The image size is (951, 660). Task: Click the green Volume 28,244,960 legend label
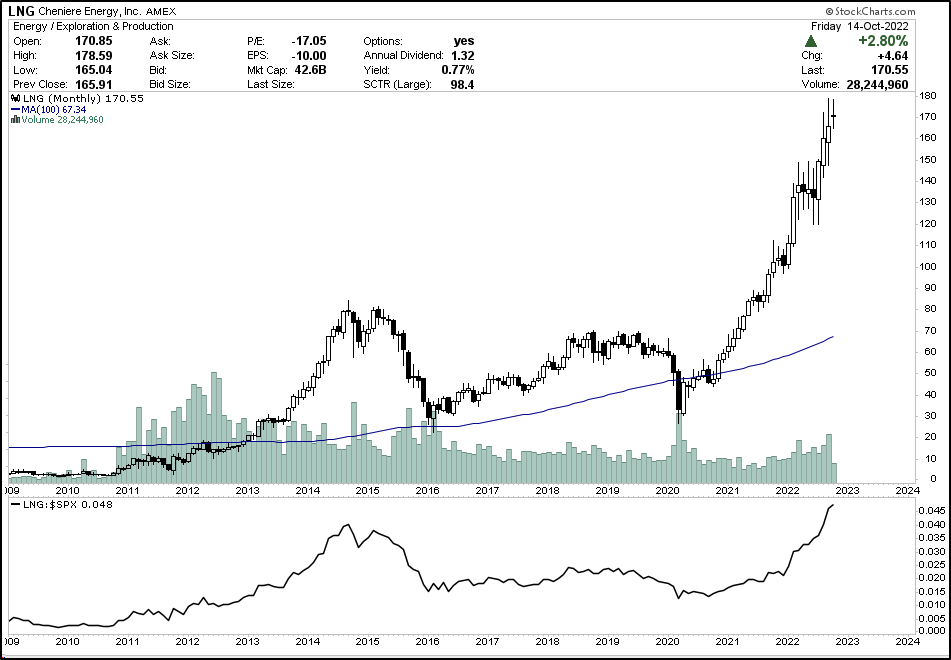[x=62, y=120]
